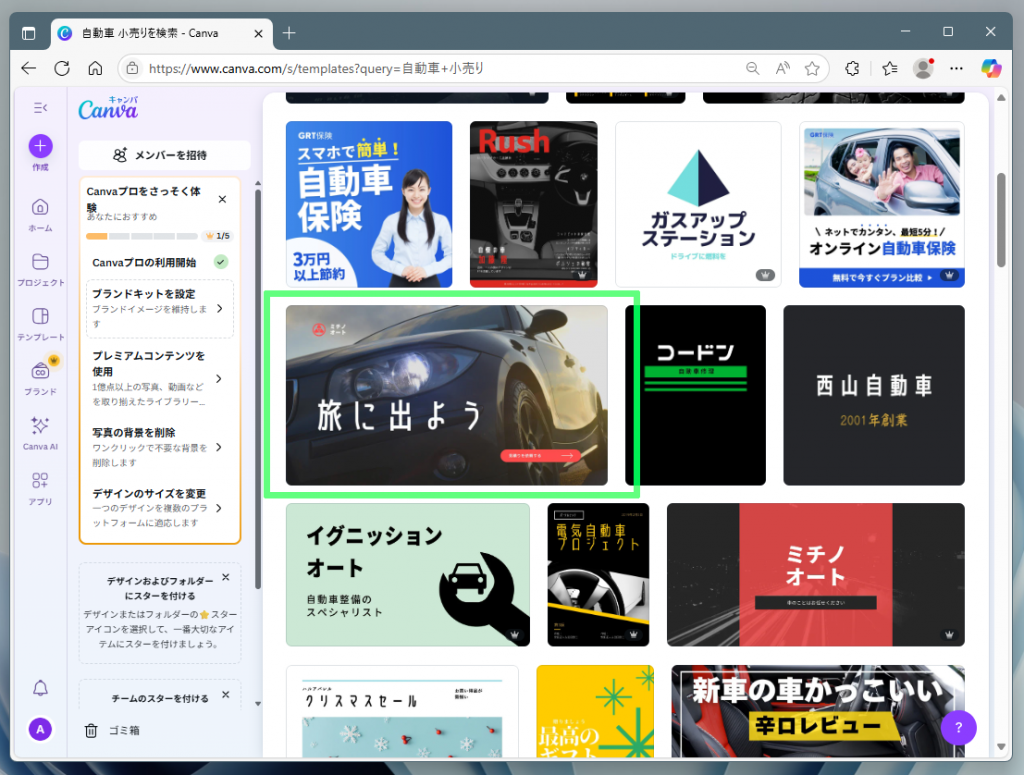Viewport: 1024px width, 775px height.
Task: Click the Canvaプロ 1/5 progress bar
Action: [x=150, y=237]
